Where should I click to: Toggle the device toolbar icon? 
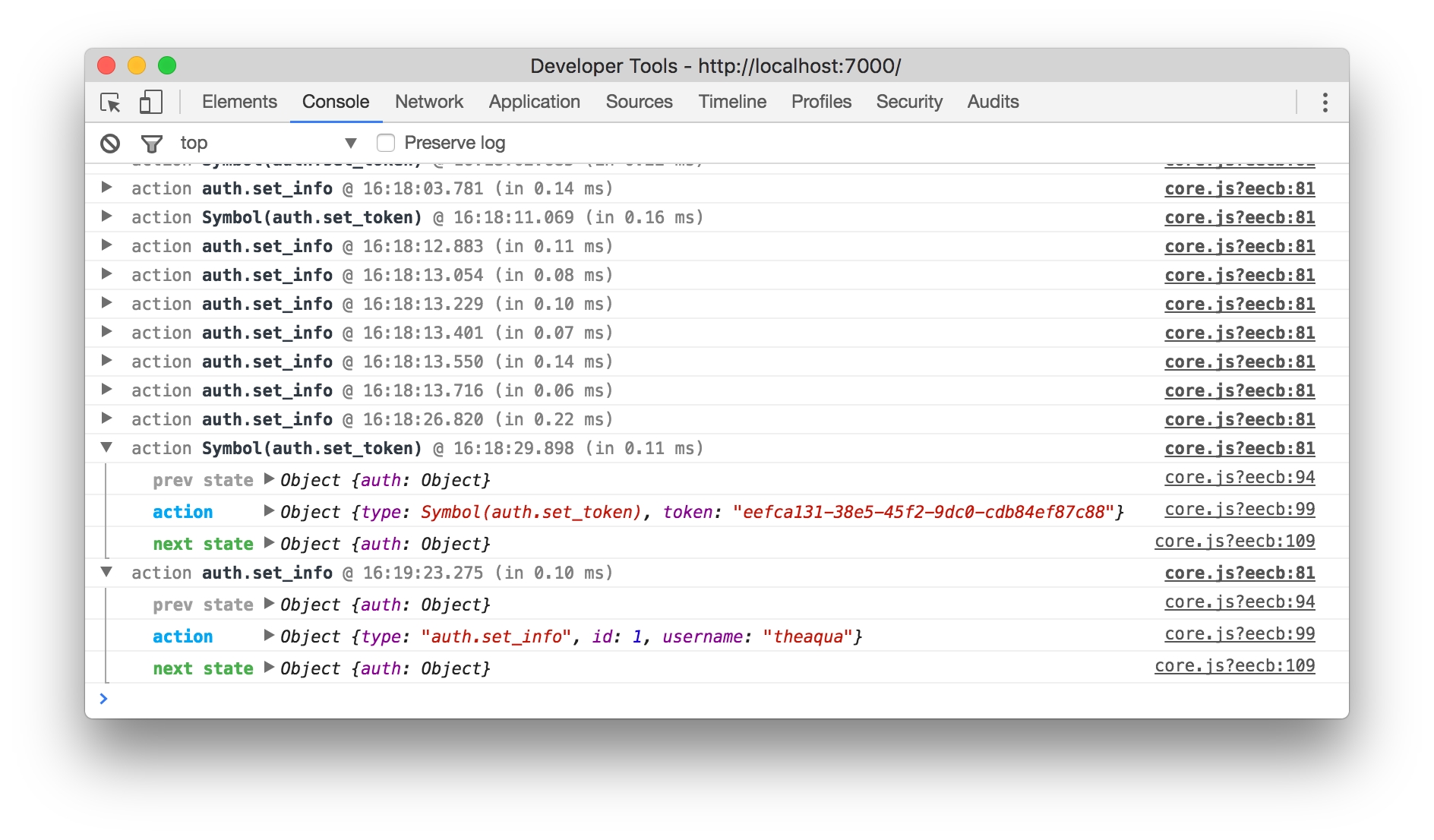(x=150, y=103)
